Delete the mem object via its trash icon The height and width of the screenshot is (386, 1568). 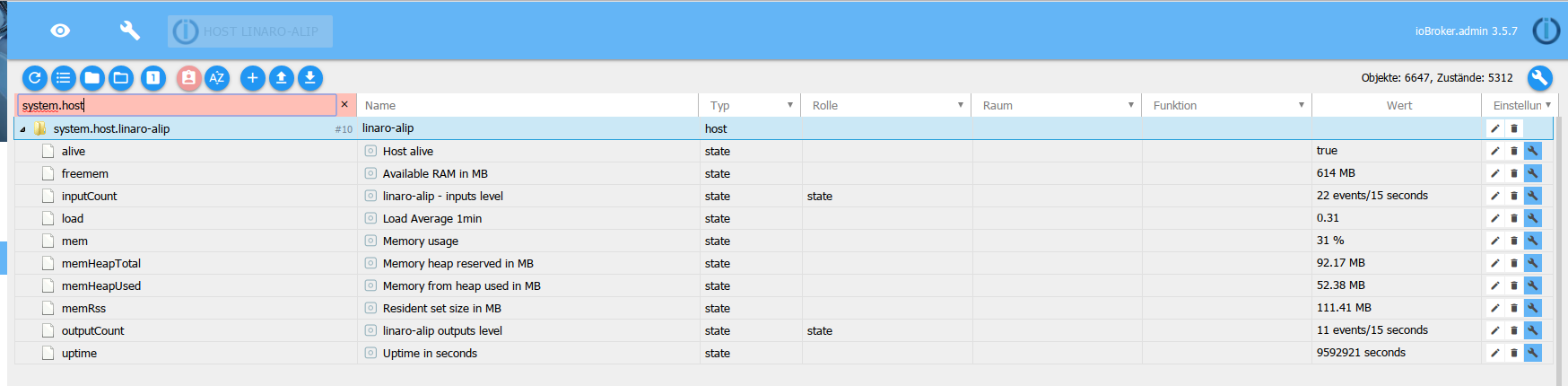point(1514,241)
